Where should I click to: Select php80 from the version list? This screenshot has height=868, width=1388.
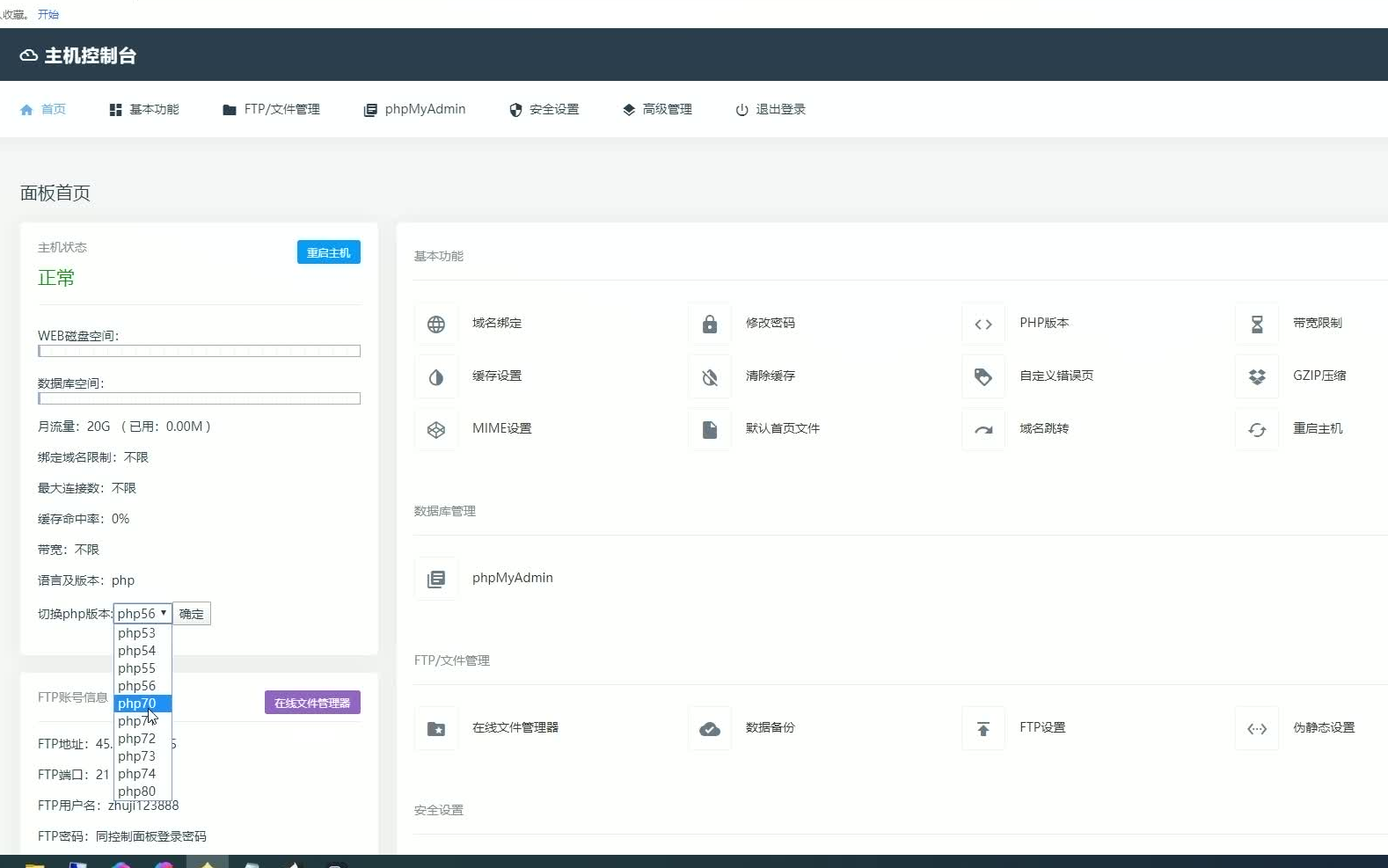[x=142, y=791]
